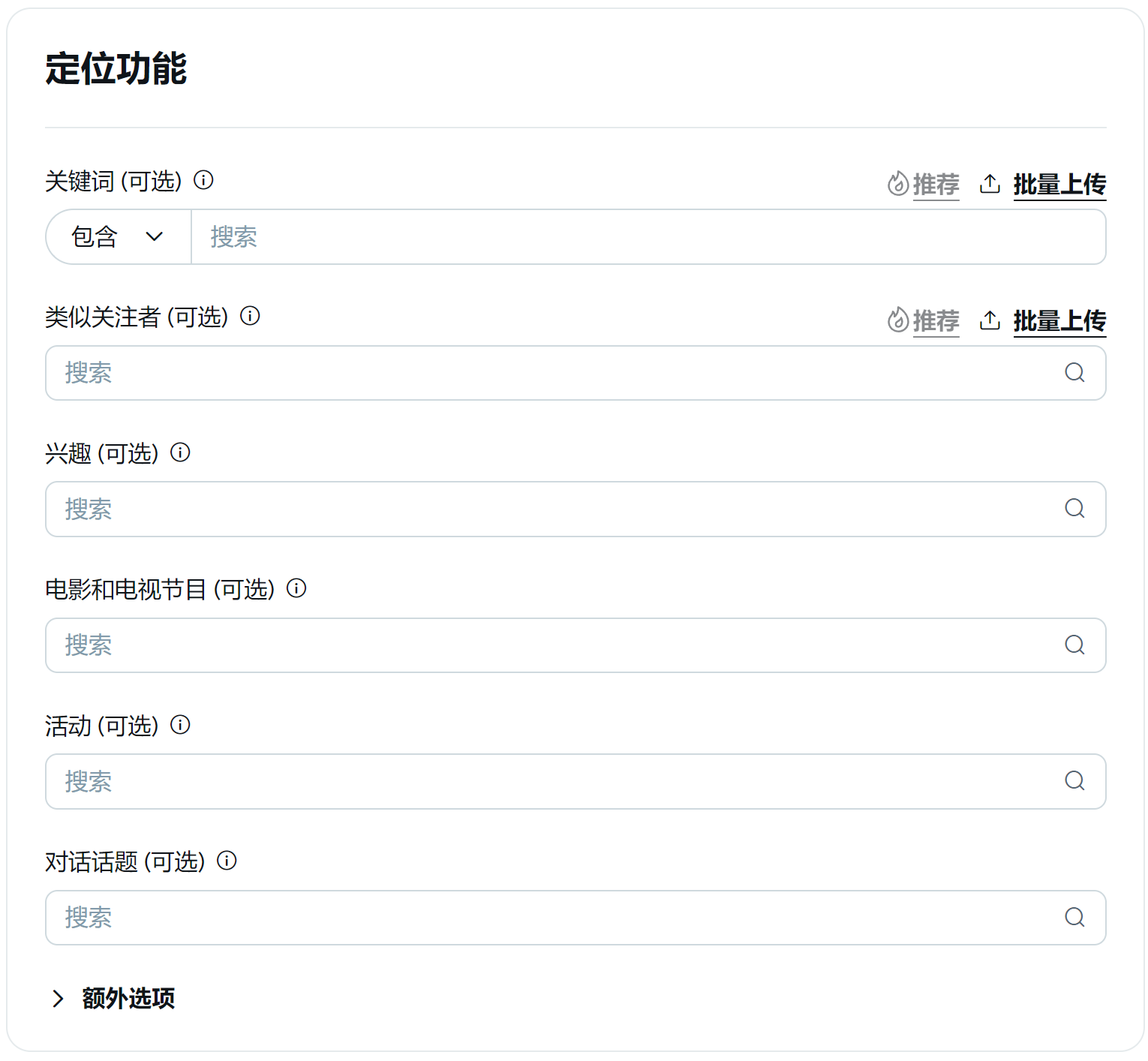Click search magnifier in 对话话题 field
The image size is (1148, 1061).
(x=1074, y=918)
